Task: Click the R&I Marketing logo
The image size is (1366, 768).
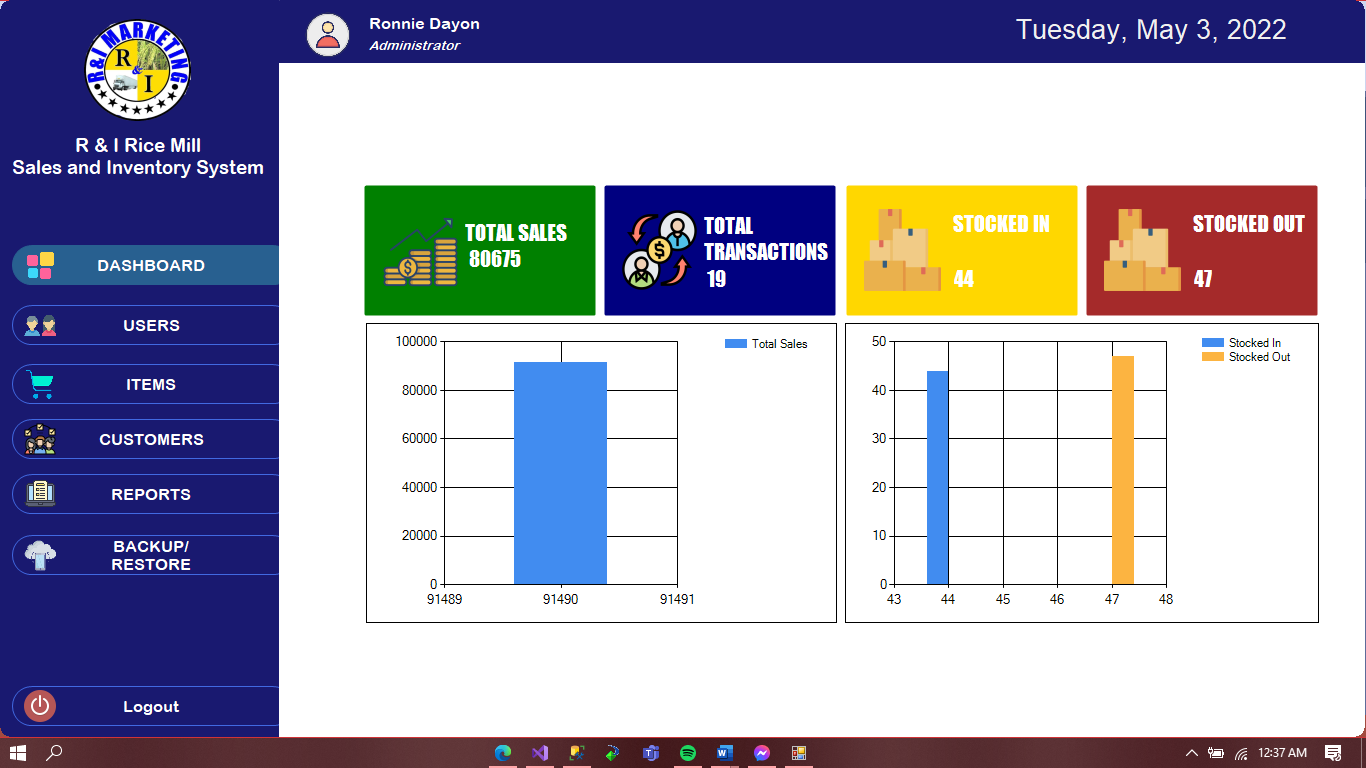Action: click(x=138, y=69)
